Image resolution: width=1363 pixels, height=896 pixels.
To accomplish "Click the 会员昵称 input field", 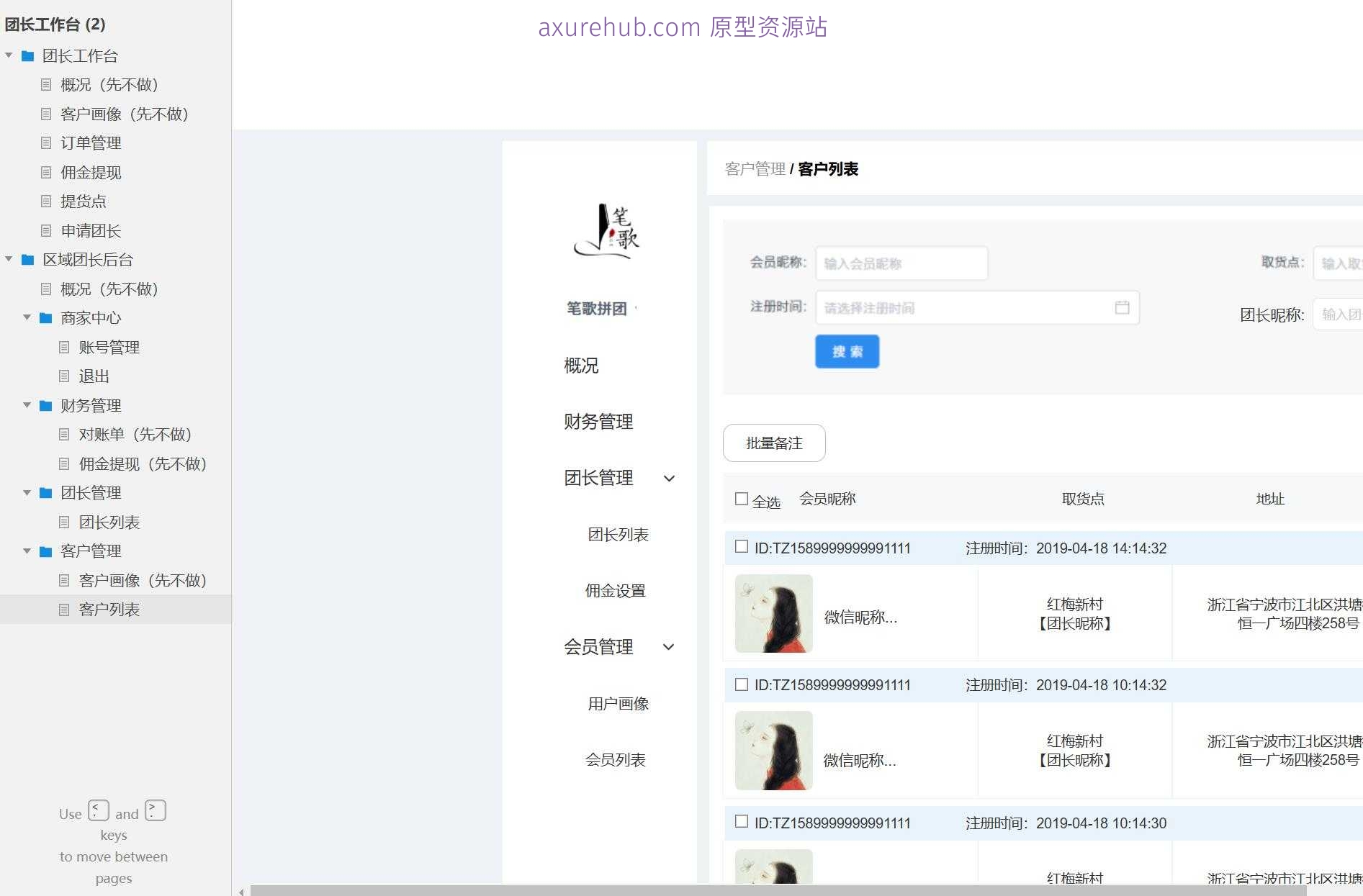I will pos(901,263).
